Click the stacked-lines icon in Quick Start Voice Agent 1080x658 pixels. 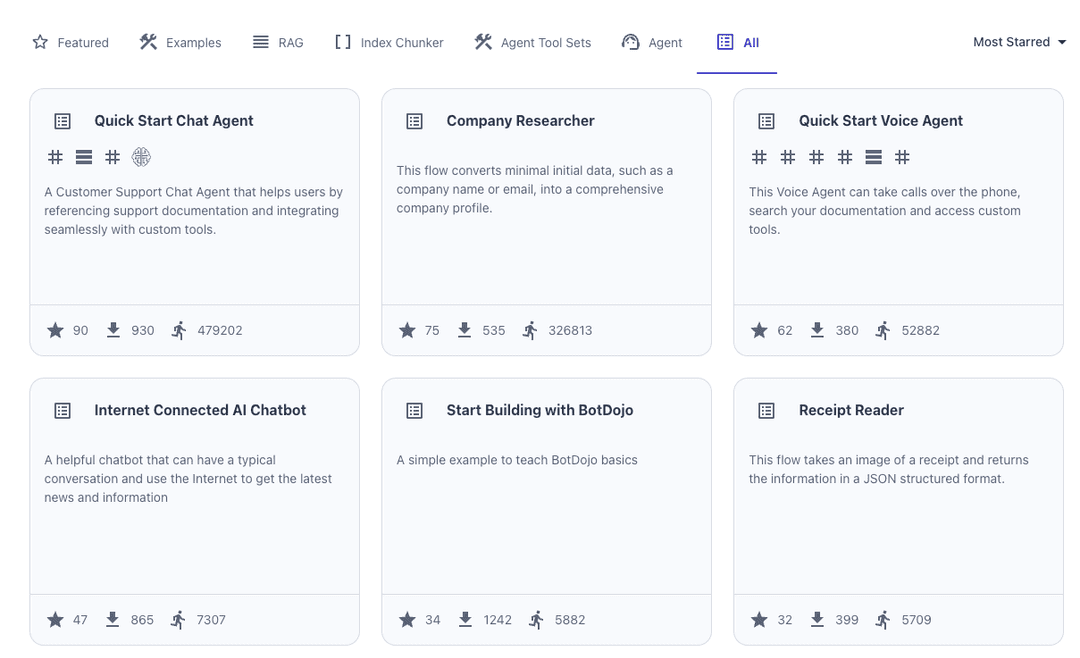coord(874,157)
